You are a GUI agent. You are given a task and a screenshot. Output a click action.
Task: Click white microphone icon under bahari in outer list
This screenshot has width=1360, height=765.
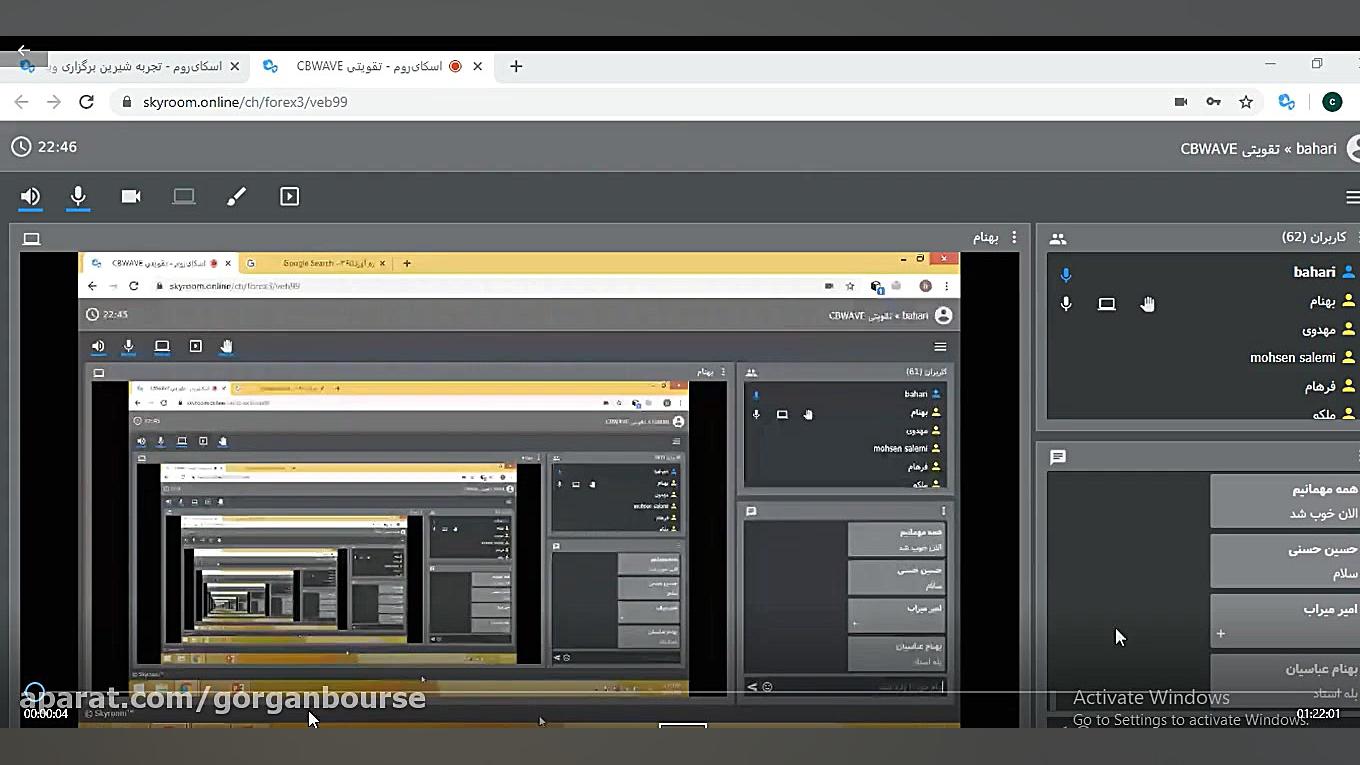click(x=1066, y=304)
